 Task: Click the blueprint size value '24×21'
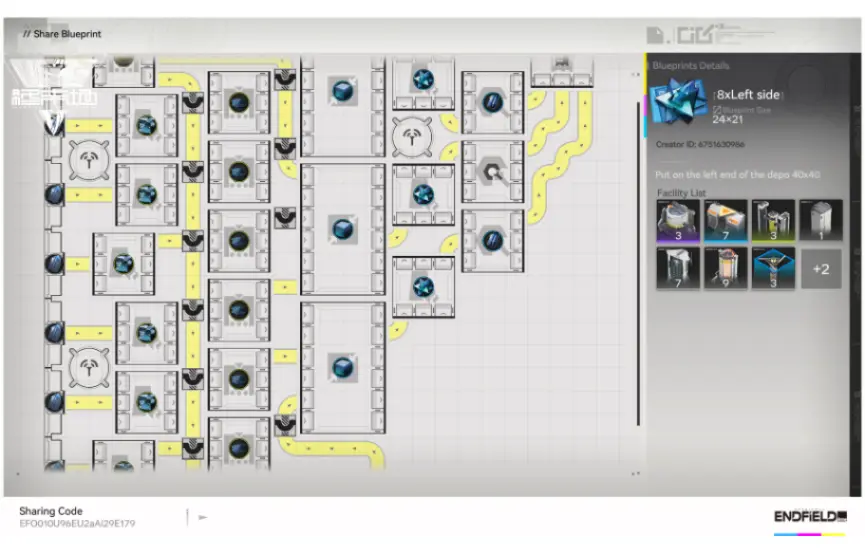pos(728,119)
